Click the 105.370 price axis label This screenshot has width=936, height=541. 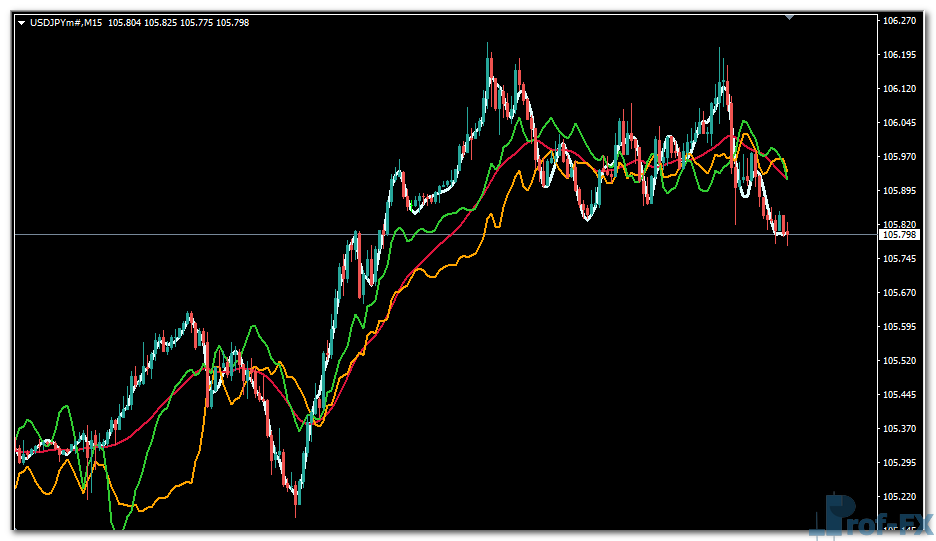click(x=899, y=429)
